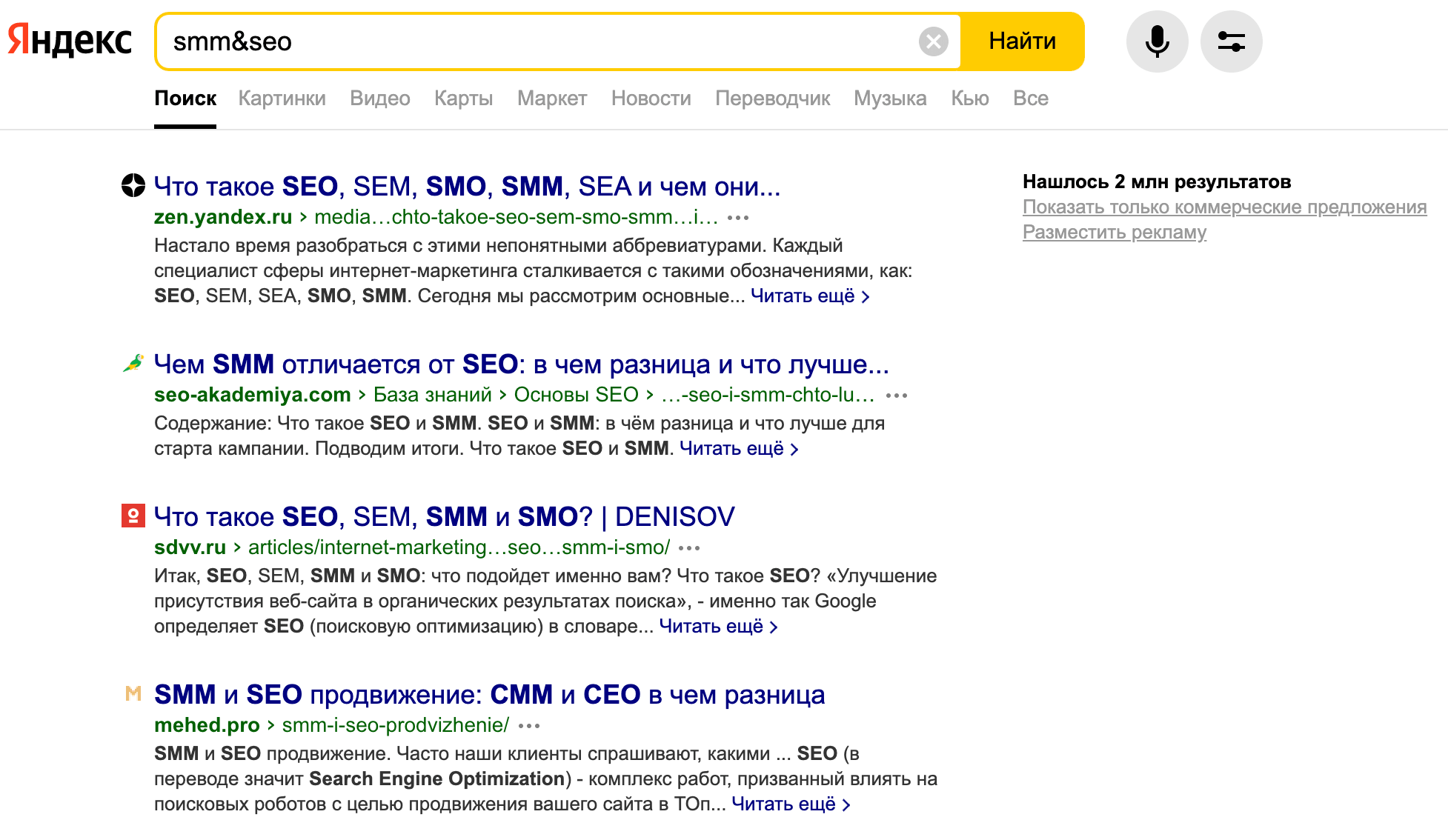Click the mehed.pro M favicon
This screenshot has height=840, width=1448.
[133, 693]
